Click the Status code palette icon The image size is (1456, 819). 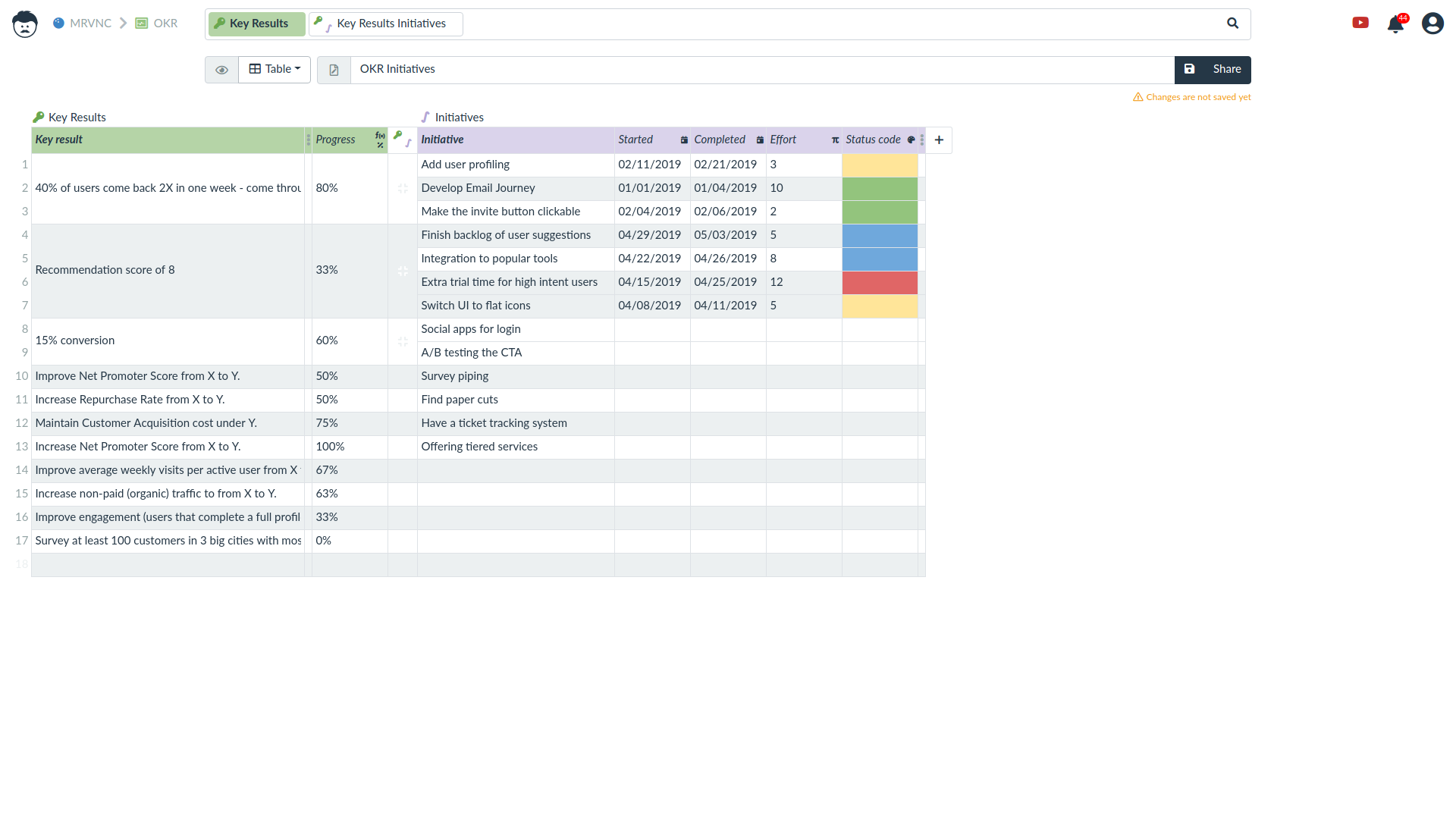coord(911,140)
